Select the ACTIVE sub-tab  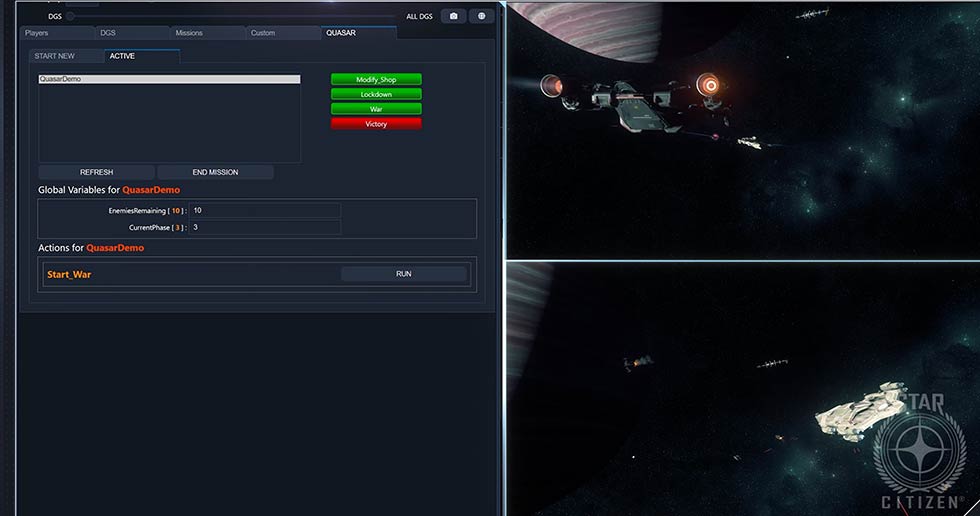(x=142, y=56)
